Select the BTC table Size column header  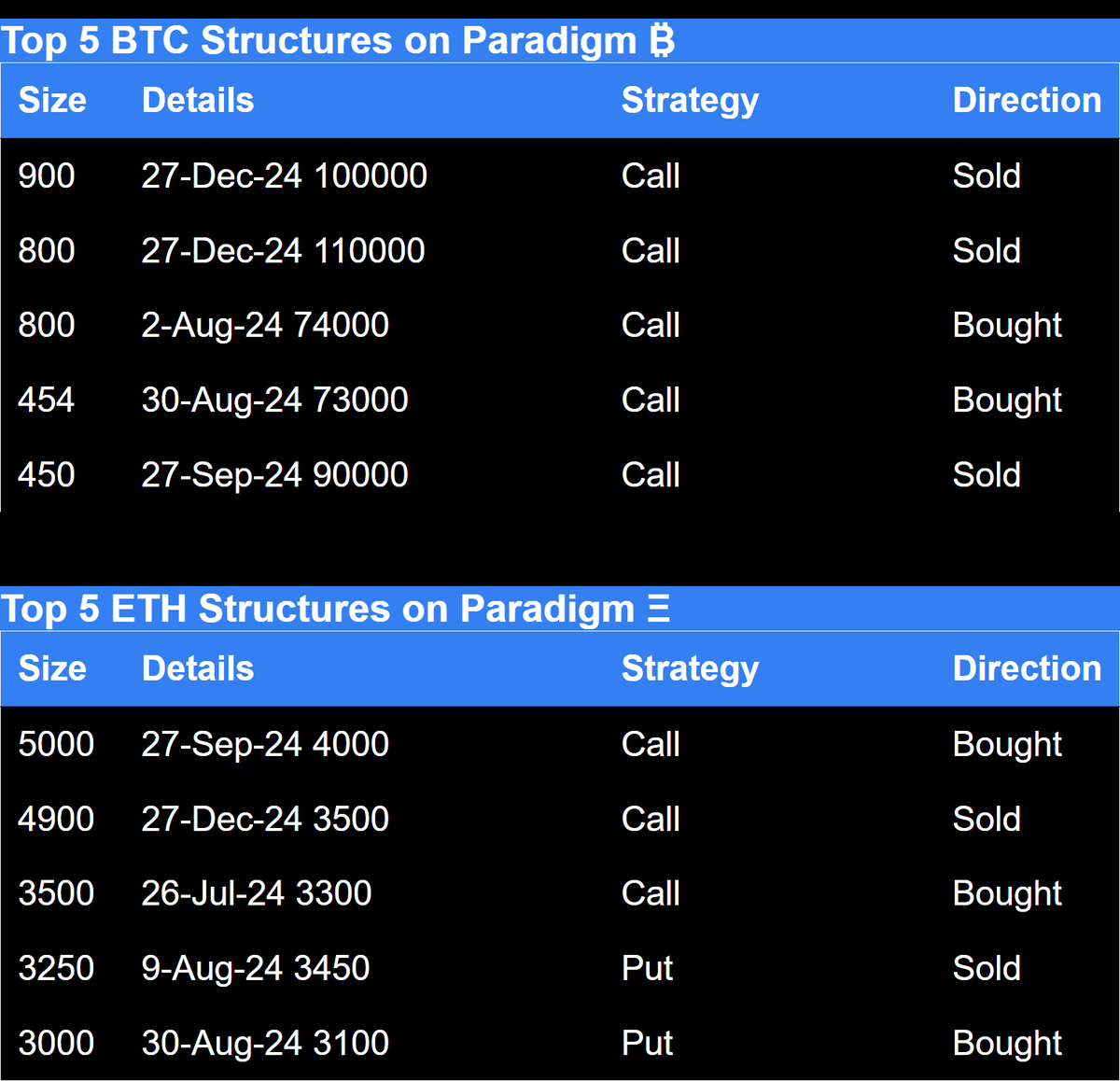[x=52, y=100]
